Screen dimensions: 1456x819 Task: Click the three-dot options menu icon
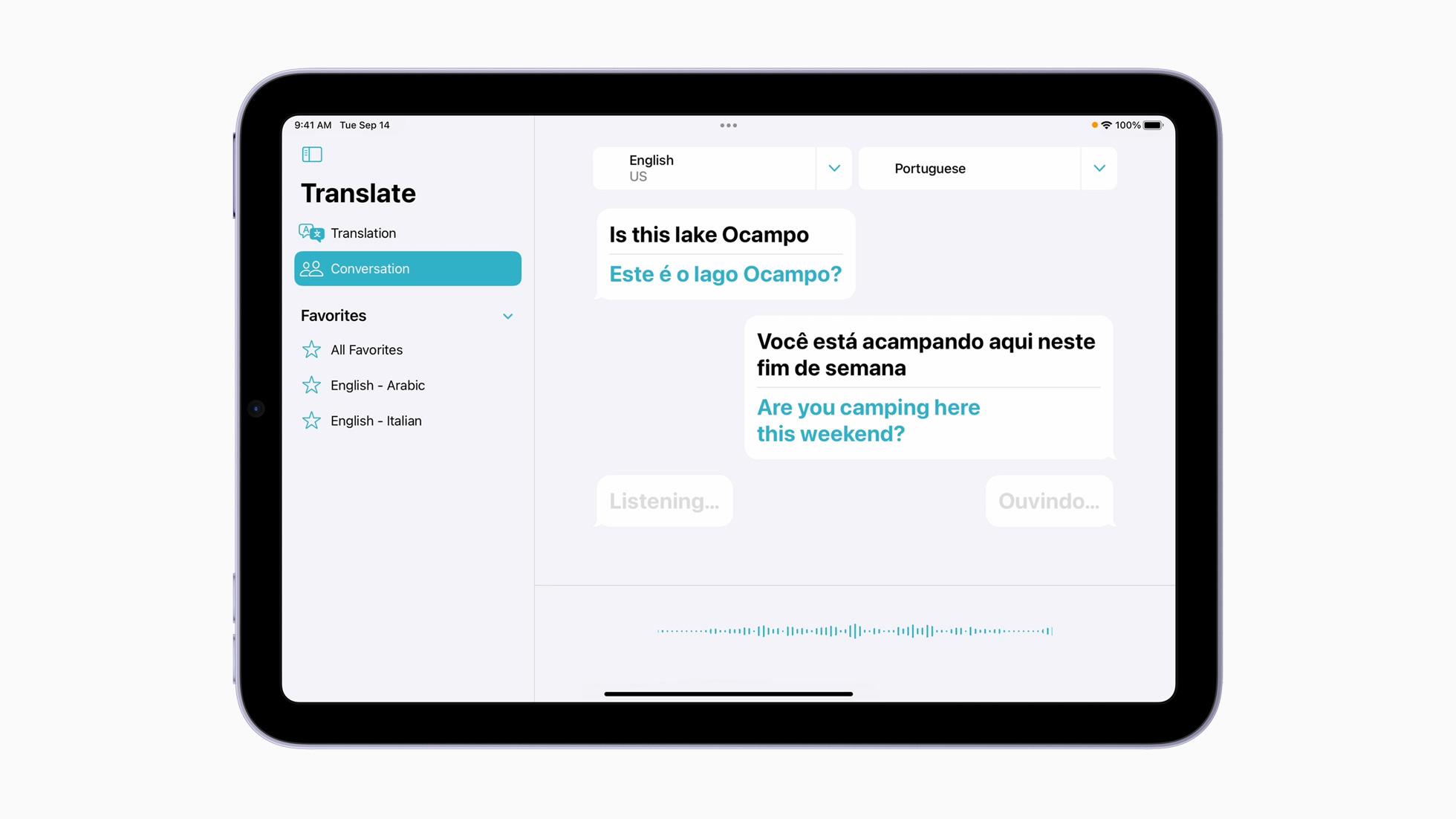[x=728, y=125]
